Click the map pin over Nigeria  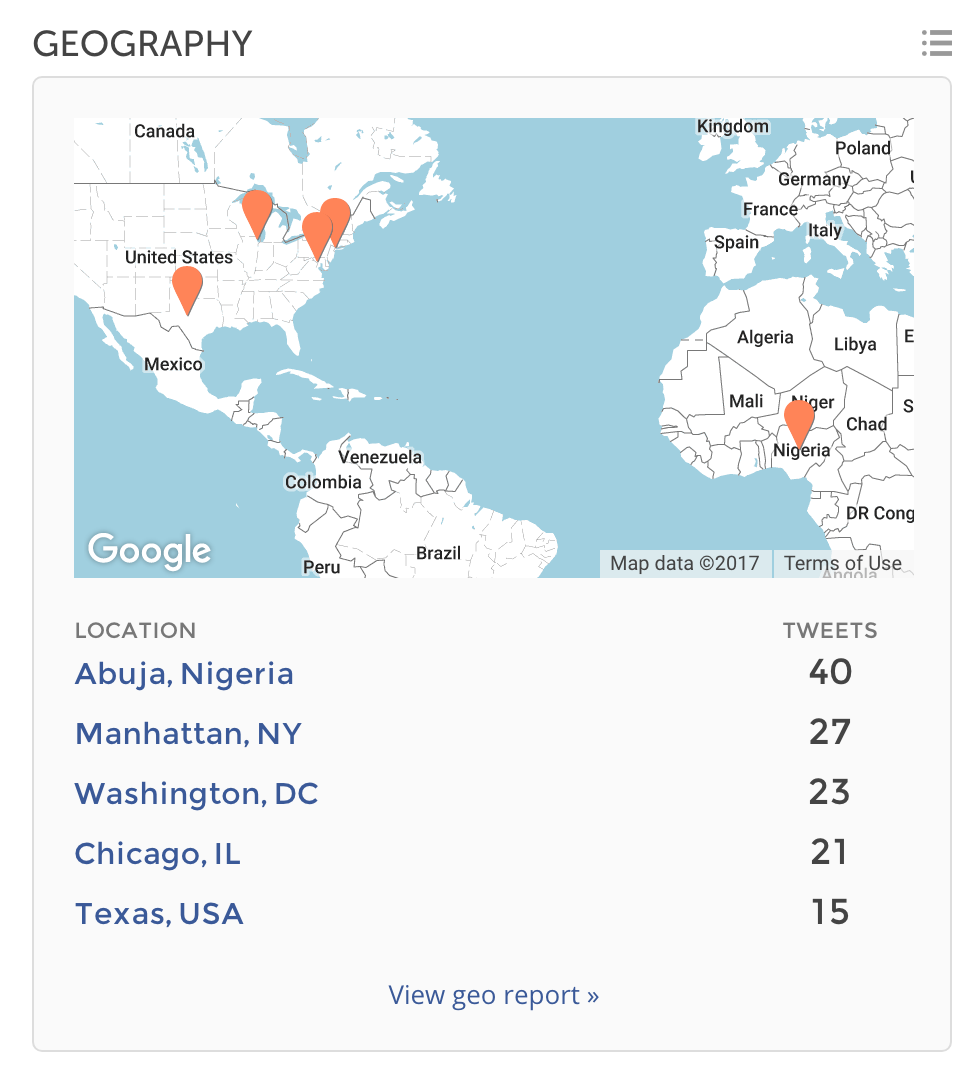(799, 420)
